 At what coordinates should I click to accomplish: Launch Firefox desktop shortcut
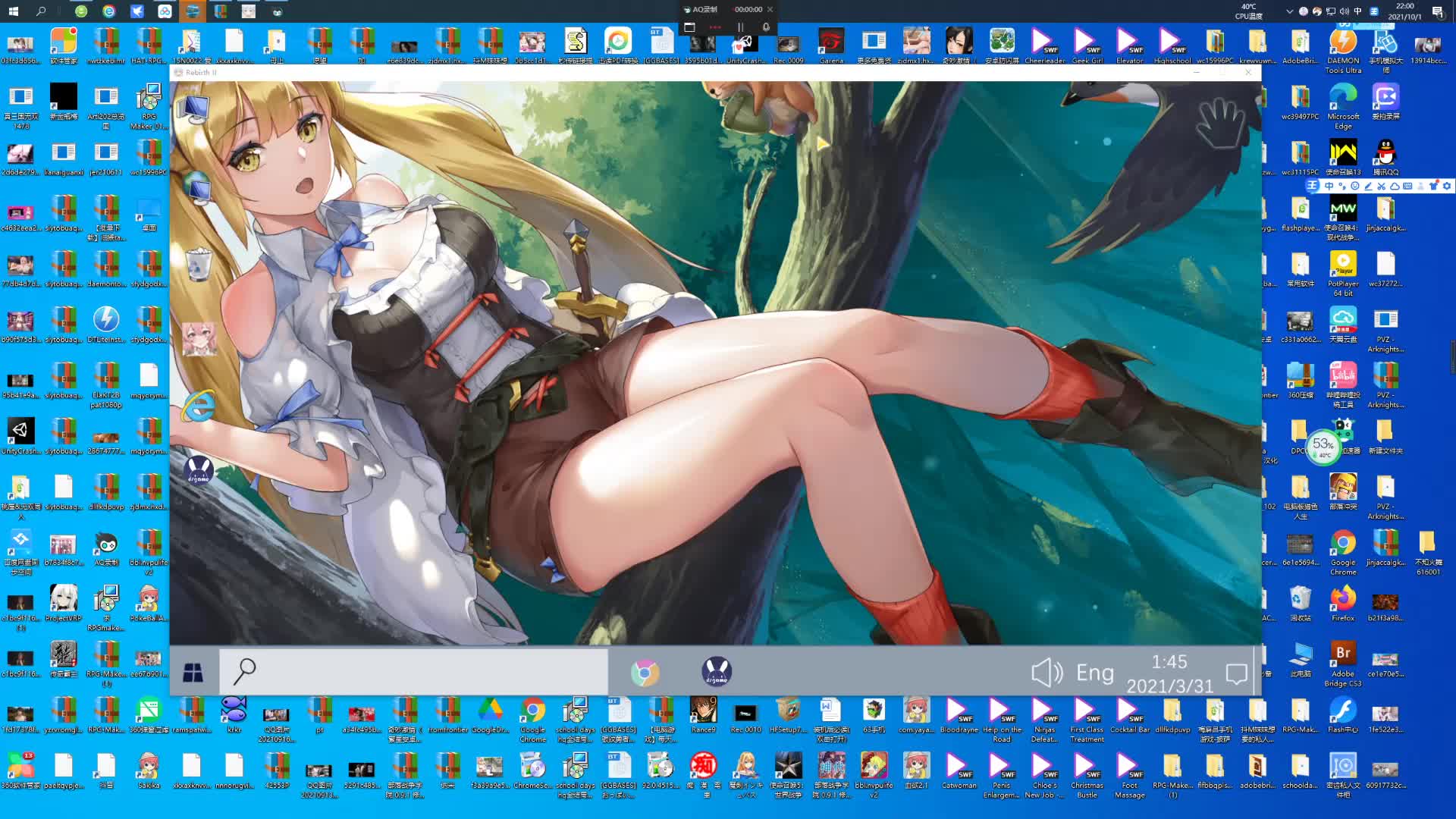pyautogui.click(x=1343, y=603)
